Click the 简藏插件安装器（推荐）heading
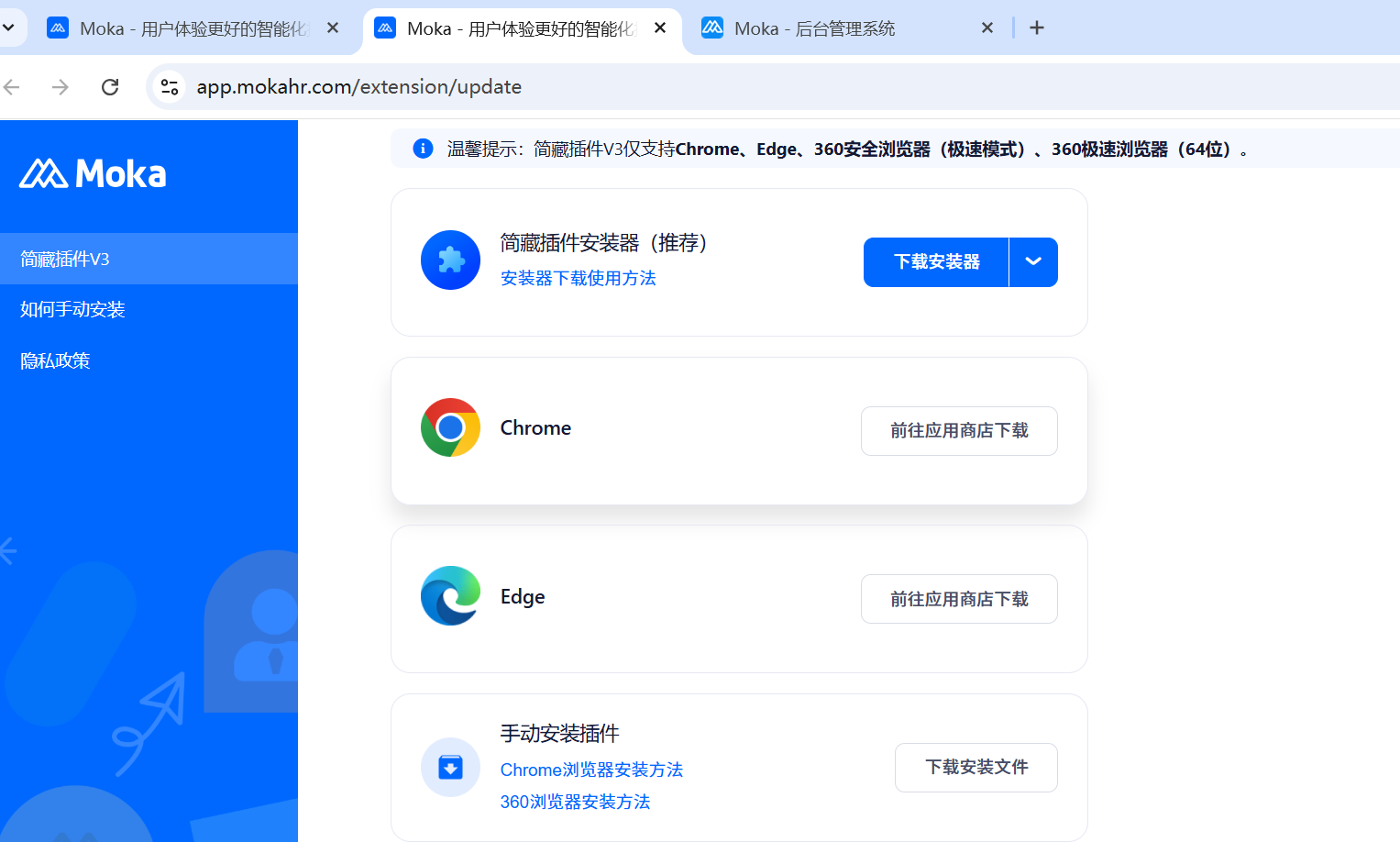The height and width of the screenshot is (842, 1400). pos(605,243)
